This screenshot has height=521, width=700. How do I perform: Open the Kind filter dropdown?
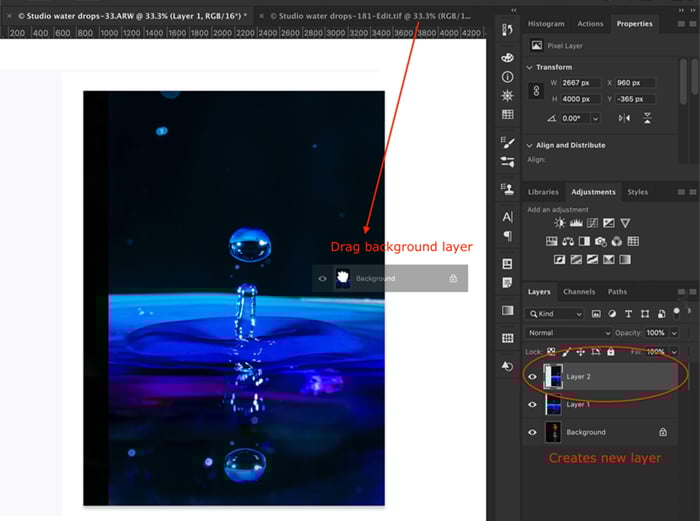point(555,314)
